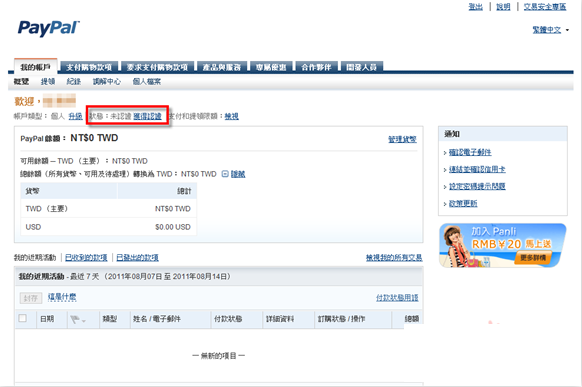Click the 日期 column header

[47, 319]
